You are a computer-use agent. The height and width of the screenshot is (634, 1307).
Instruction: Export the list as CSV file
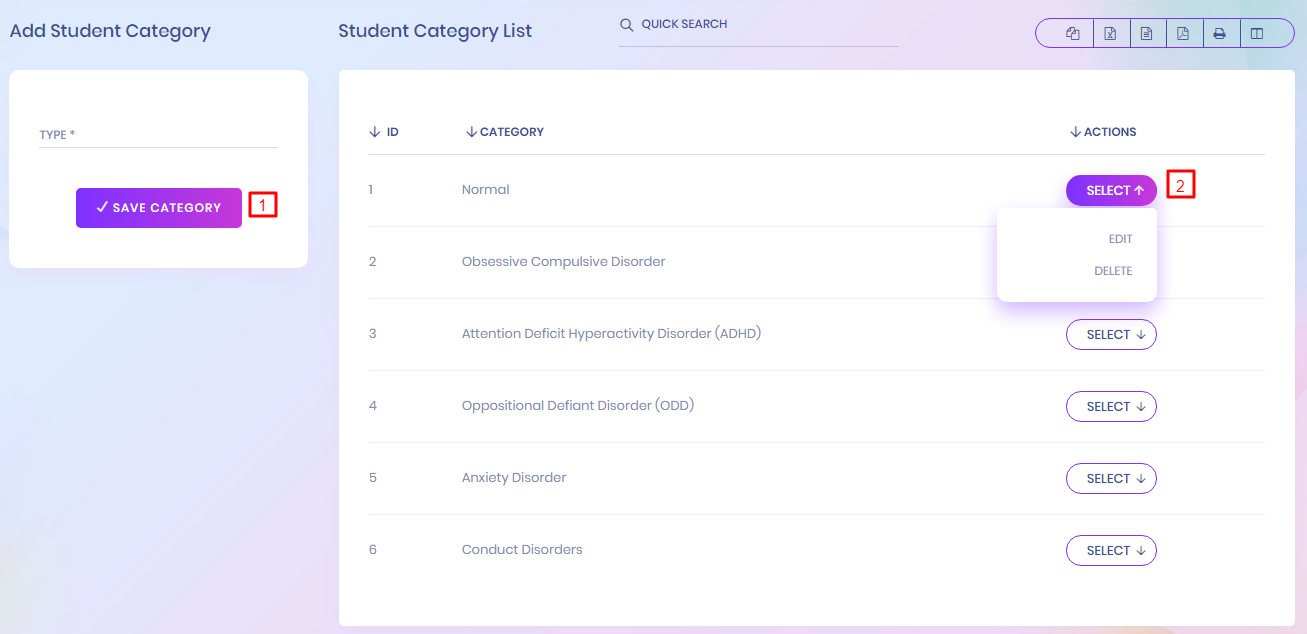tap(1147, 34)
